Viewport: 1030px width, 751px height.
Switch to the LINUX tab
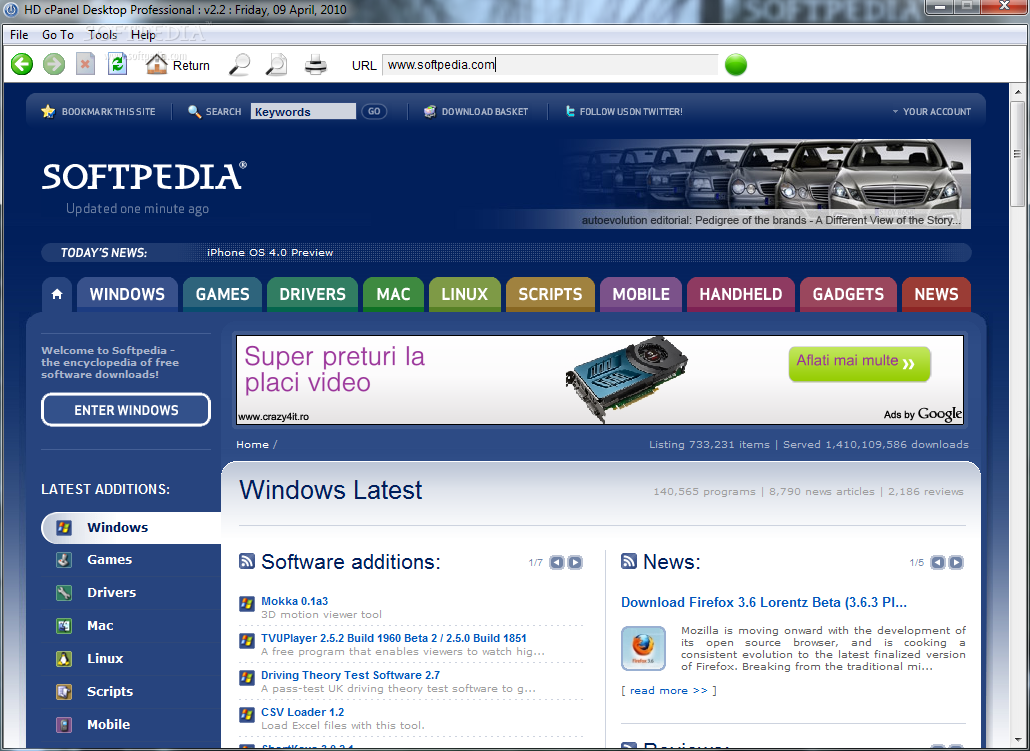click(x=465, y=294)
